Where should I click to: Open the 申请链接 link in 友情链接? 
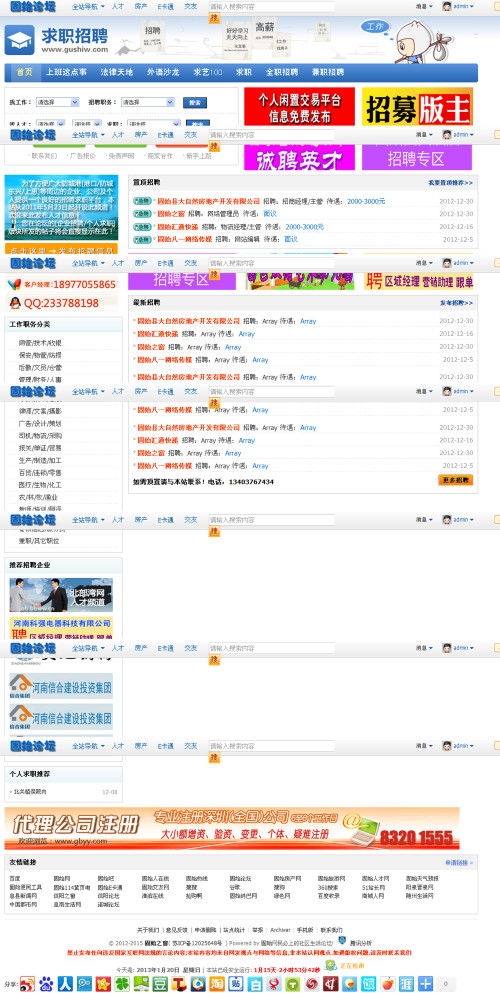coord(459,863)
